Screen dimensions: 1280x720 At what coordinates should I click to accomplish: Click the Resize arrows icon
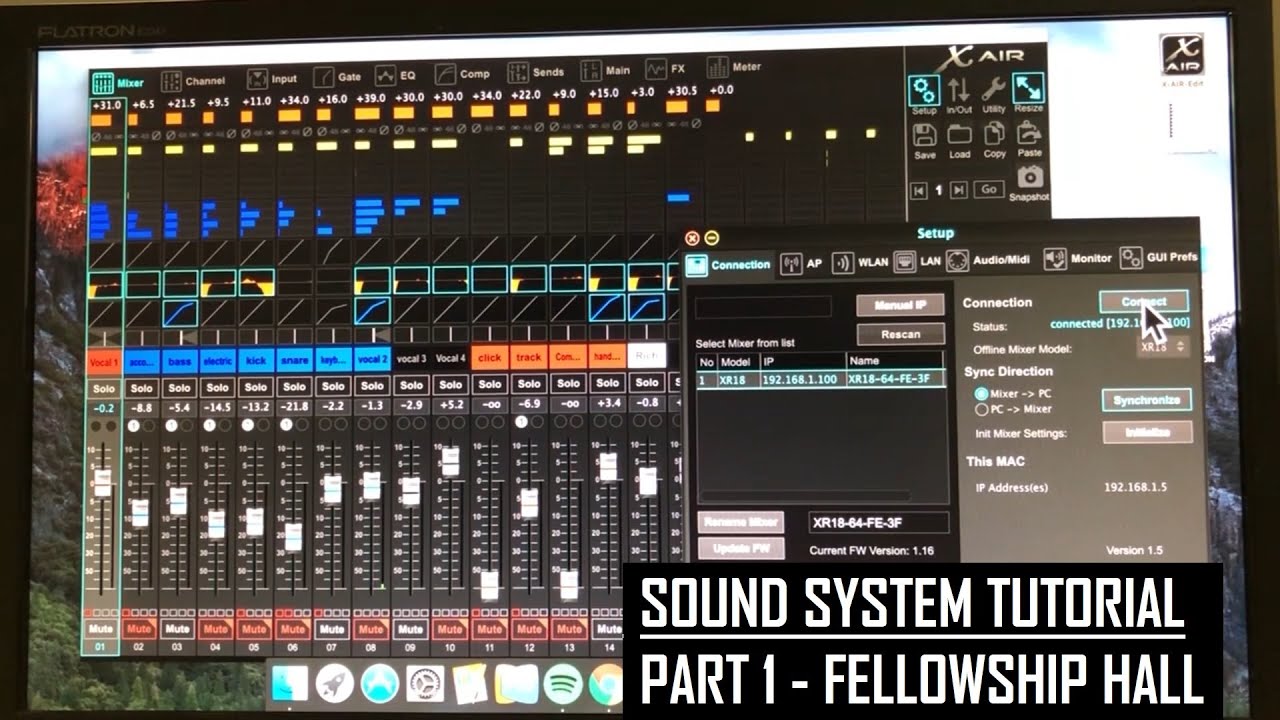pyautogui.click(x=1028, y=89)
